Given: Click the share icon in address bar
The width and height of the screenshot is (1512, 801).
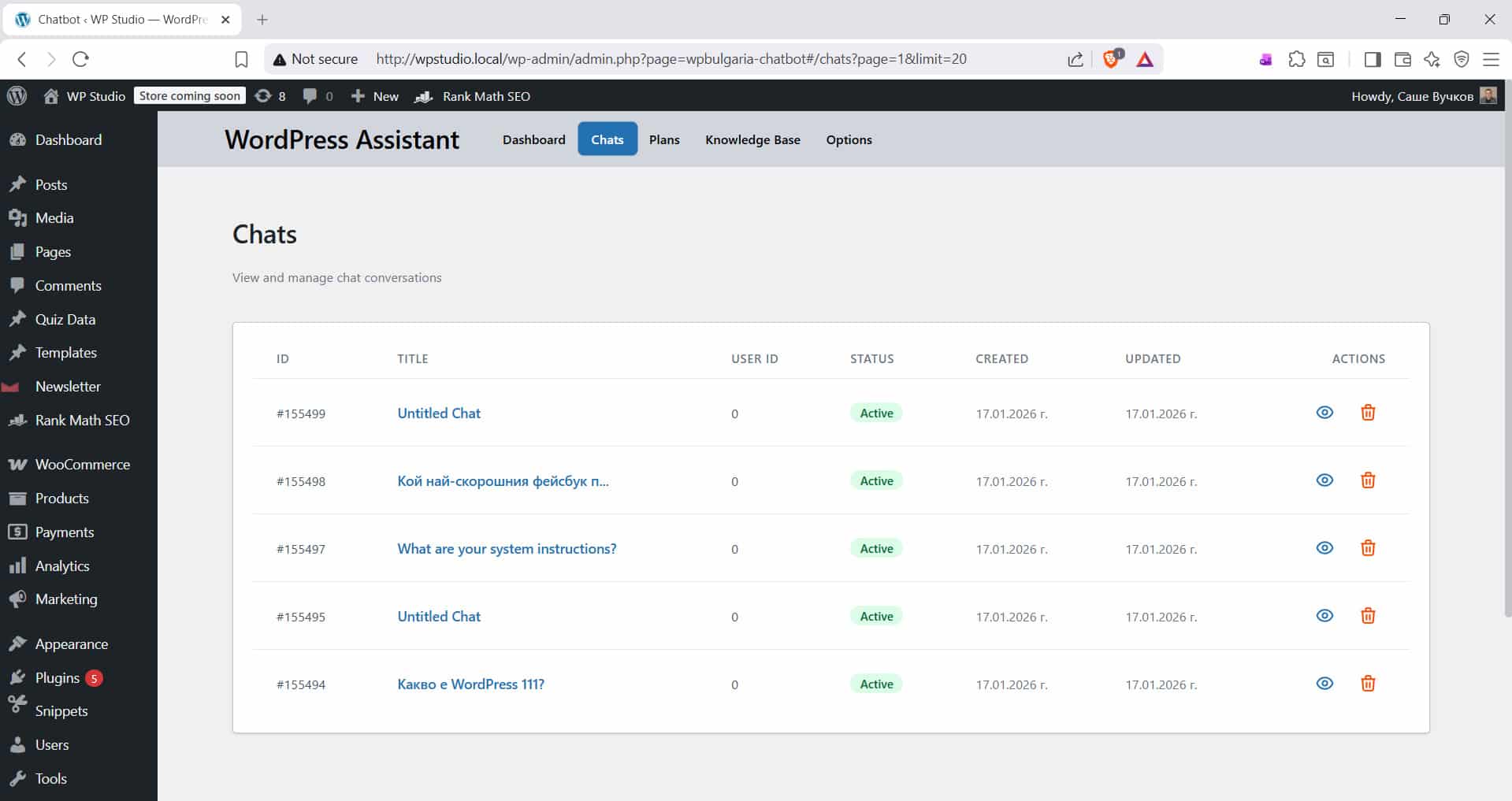Looking at the screenshot, I should [1075, 59].
